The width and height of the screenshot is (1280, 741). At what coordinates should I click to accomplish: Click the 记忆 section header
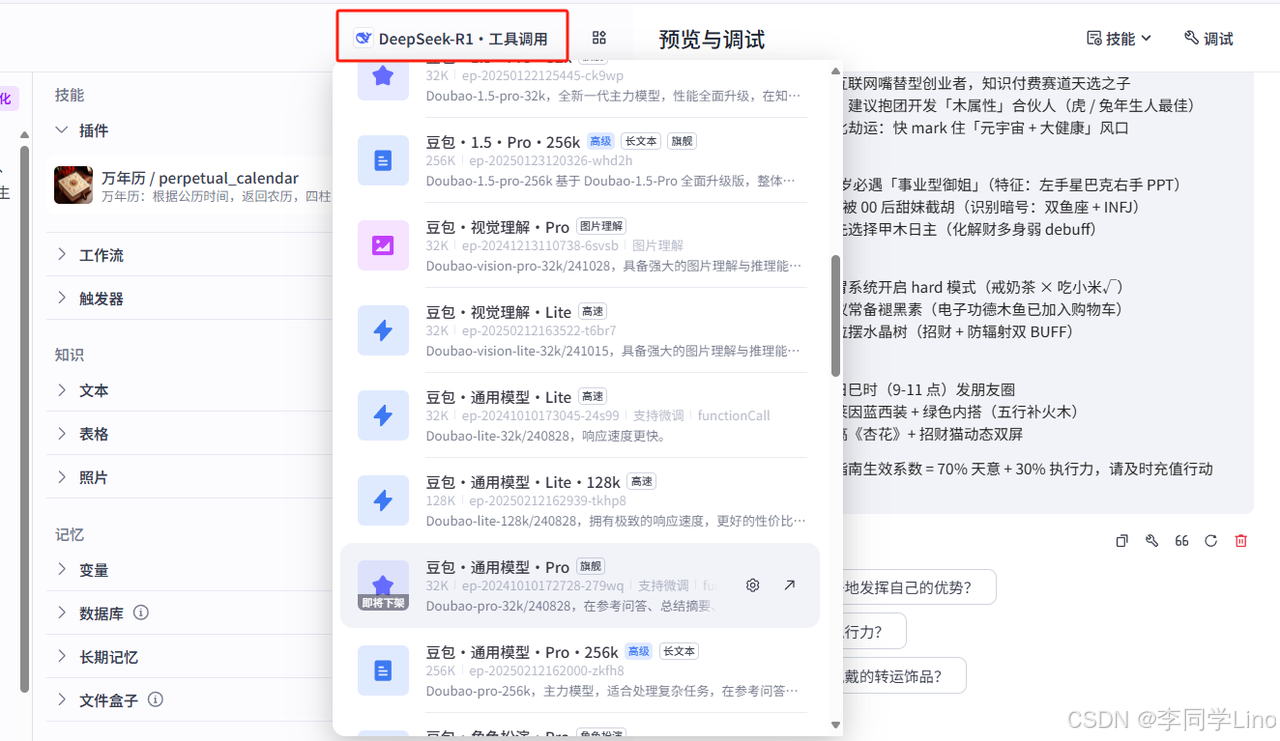(70, 534)
